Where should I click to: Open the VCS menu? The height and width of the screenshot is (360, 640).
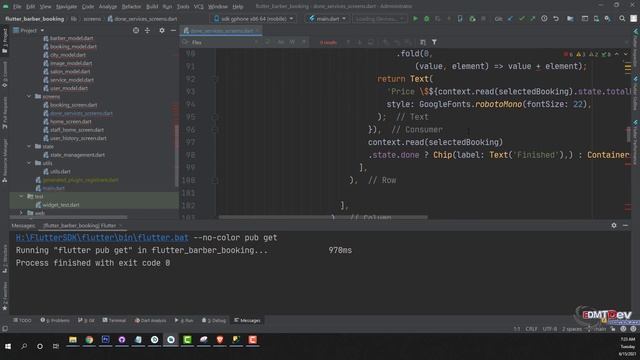[199, 7]
